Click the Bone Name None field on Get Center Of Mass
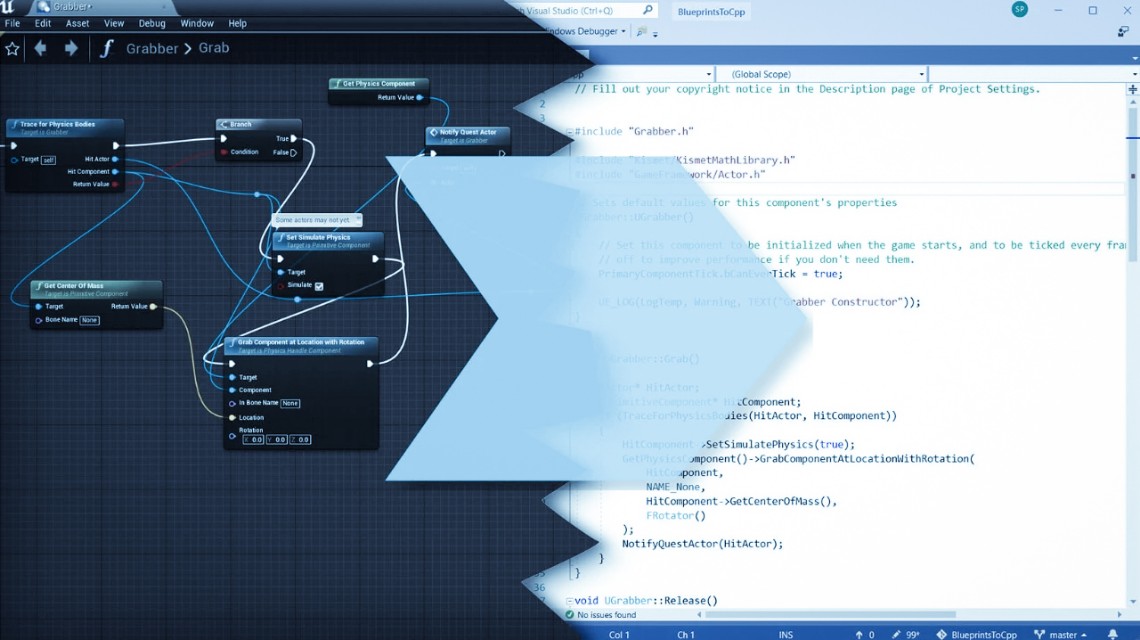Viewport: 1140px width, 640px height. [x=89, y=320]
